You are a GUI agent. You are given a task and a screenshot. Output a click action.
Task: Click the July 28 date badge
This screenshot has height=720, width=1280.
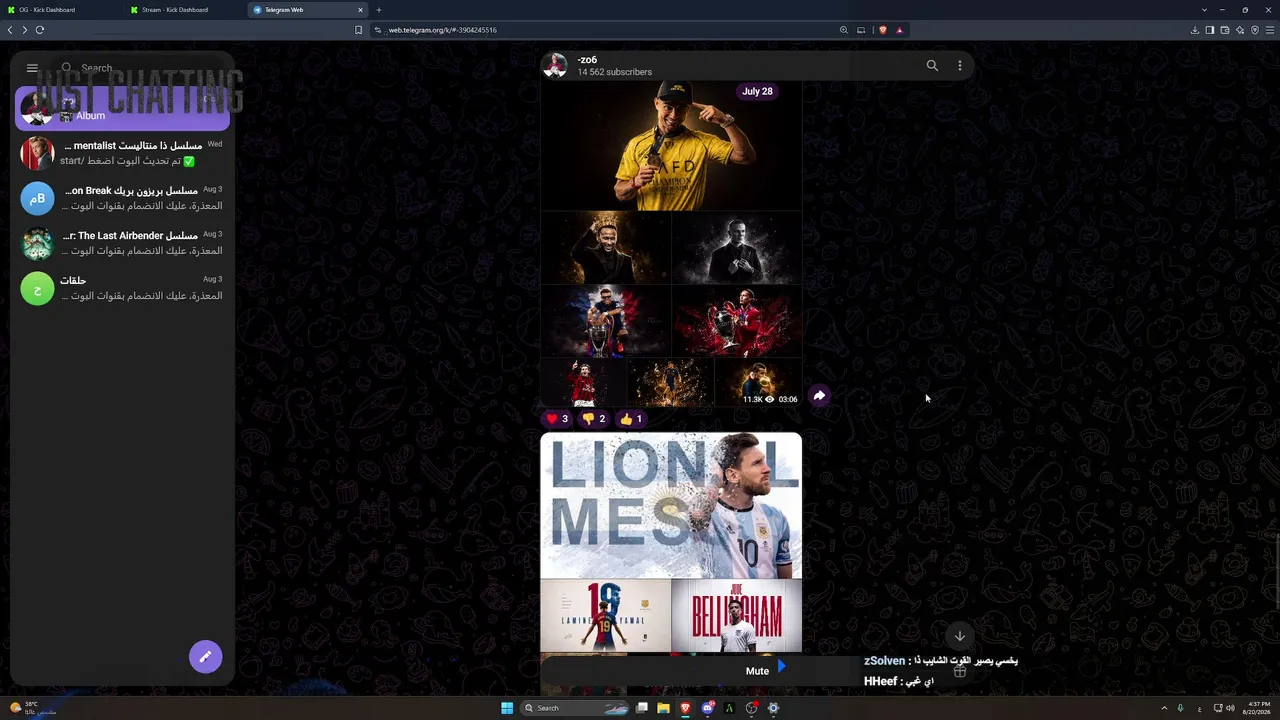point(757,91)
